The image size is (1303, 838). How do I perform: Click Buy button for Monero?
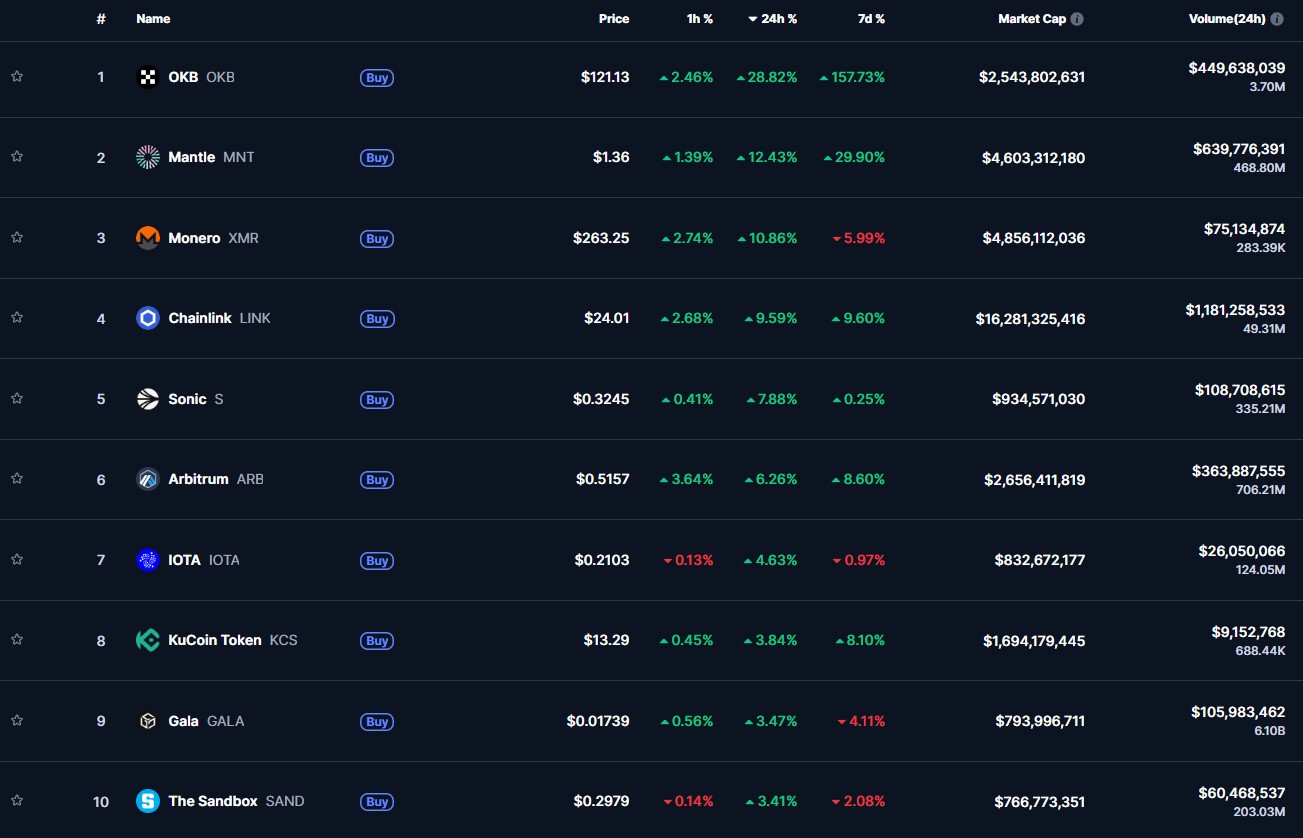377,238
